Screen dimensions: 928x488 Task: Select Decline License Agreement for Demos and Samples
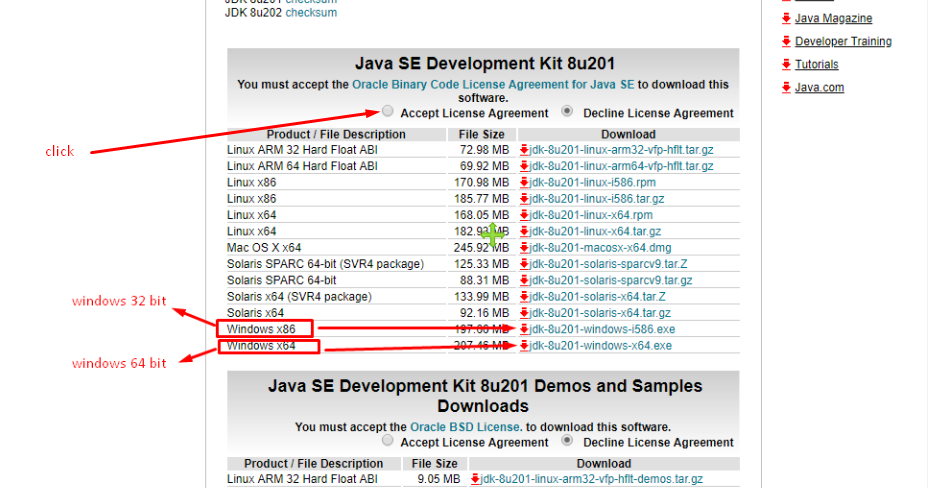(x=567, y=441)
